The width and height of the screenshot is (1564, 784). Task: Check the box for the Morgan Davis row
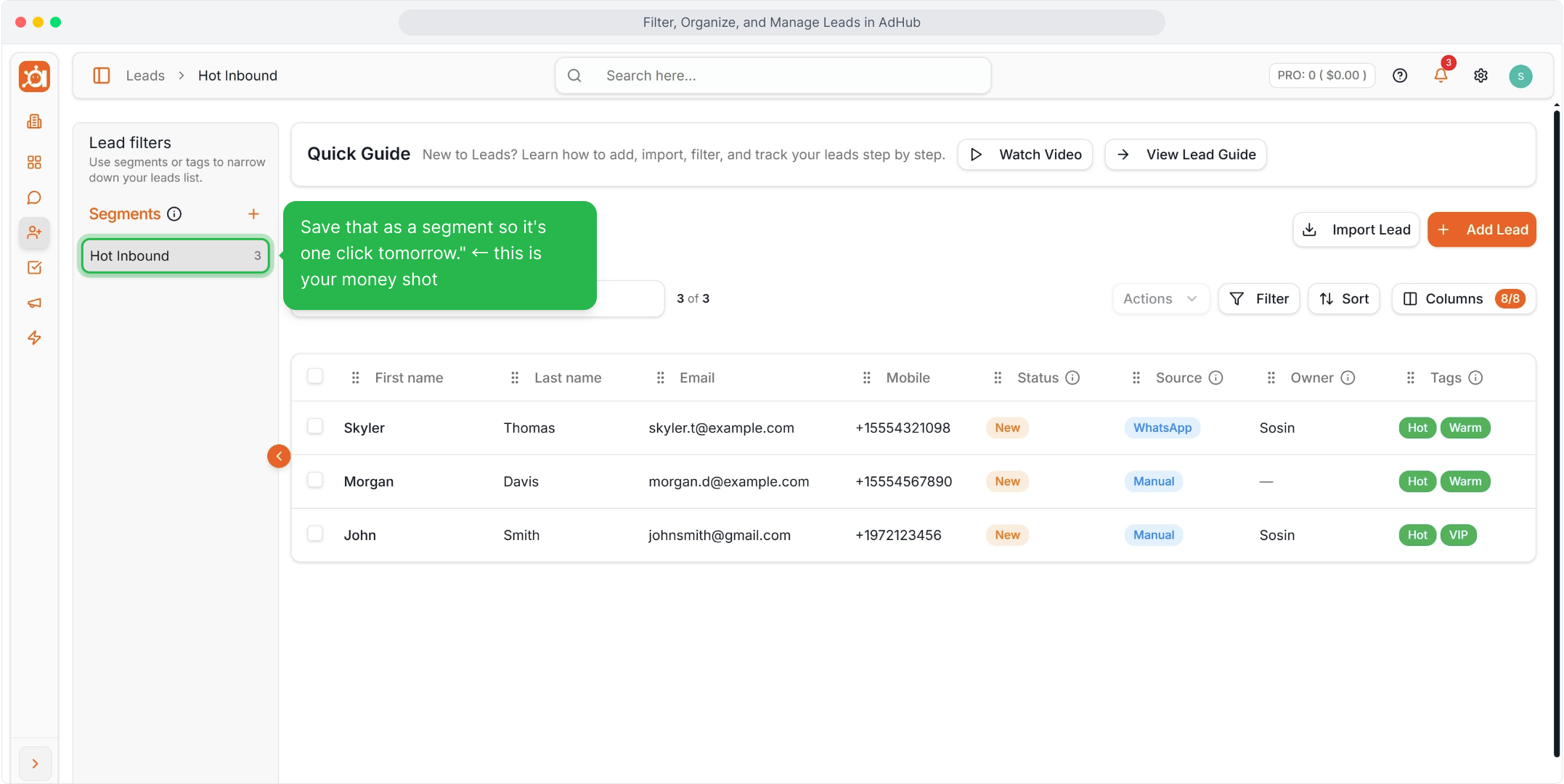click(315, 480)
